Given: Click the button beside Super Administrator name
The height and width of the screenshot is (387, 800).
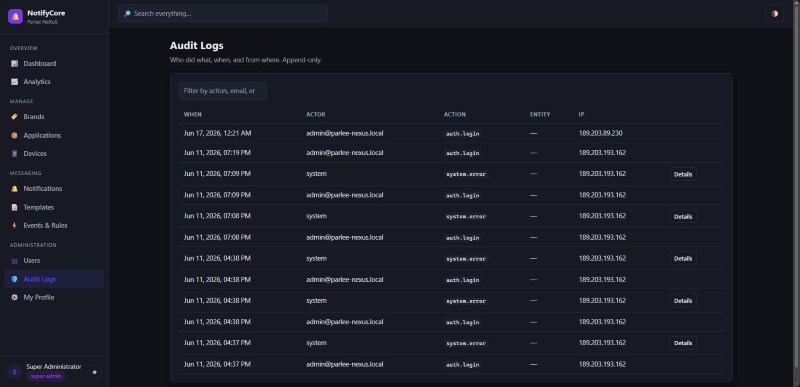Looking at the screenshot, I should pos(94,372).
